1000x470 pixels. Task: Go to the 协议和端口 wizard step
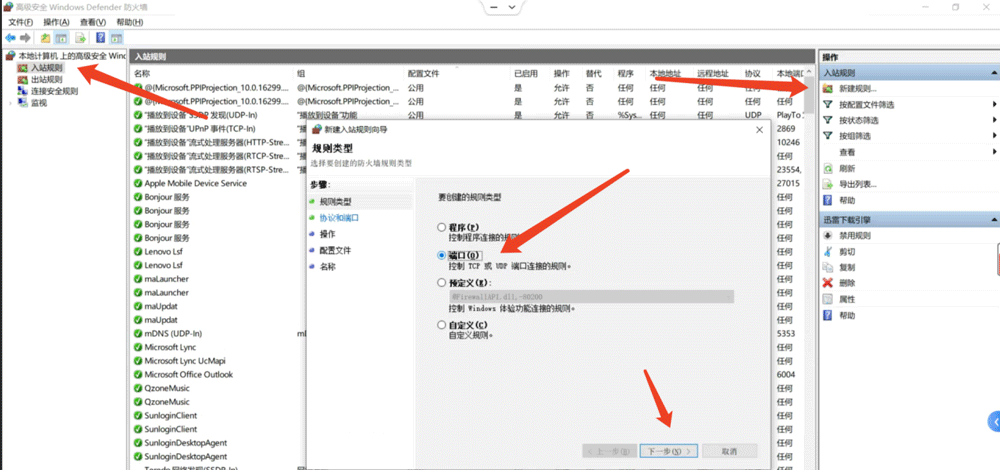coord(339,217)
